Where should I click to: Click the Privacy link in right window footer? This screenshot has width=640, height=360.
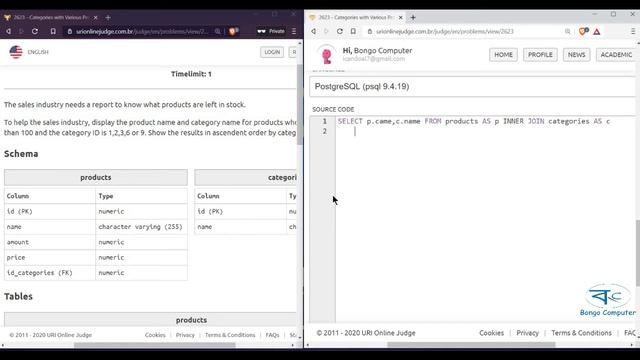[x=527, y=333]
